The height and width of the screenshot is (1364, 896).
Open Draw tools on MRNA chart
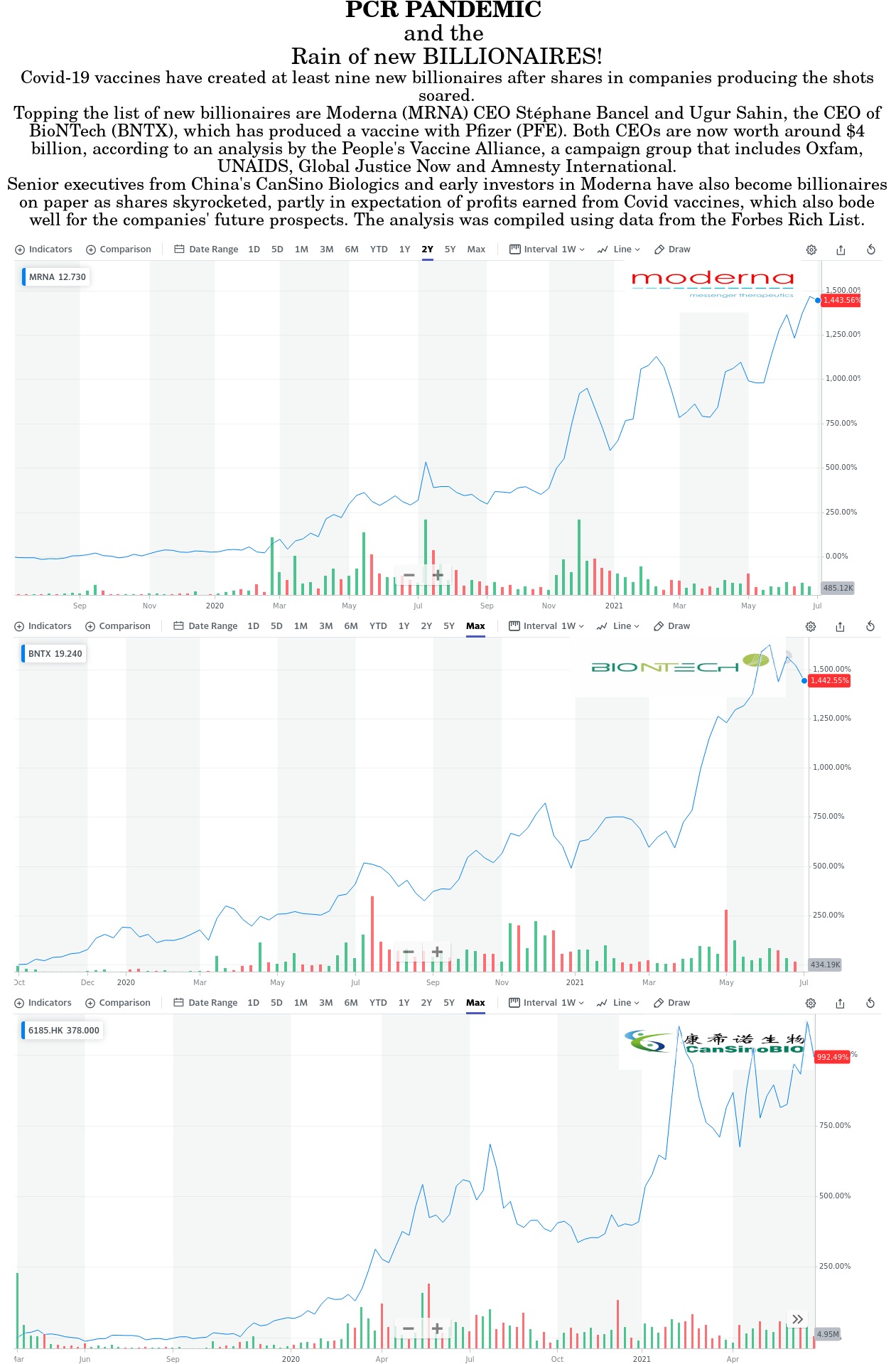point(672,249)
